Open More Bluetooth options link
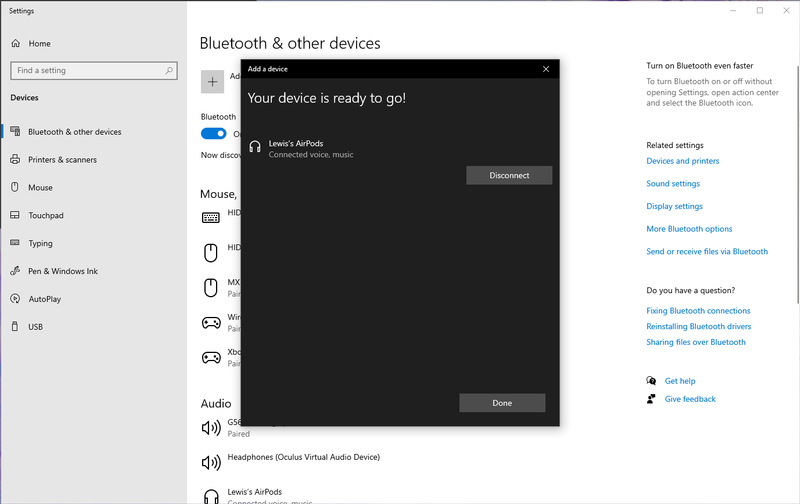The width and height of the screenshot is (800, 504). pos(689,229)
